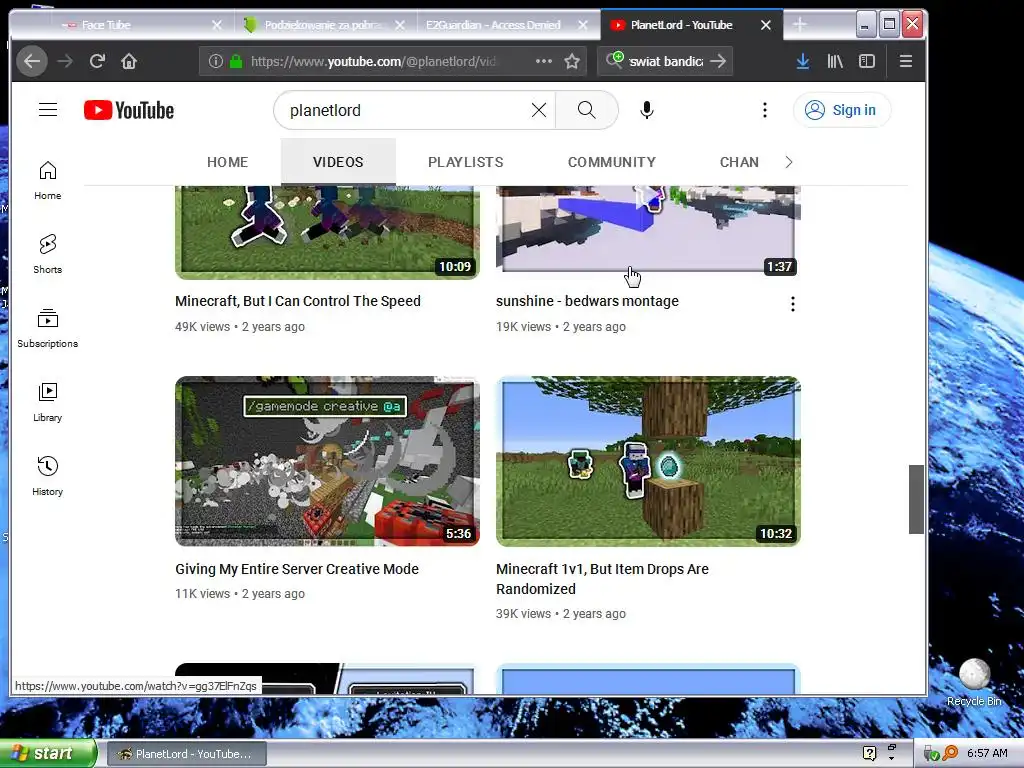Open the browser home page icon
This screenshot has height=768, width=1024.
(129, 61)
